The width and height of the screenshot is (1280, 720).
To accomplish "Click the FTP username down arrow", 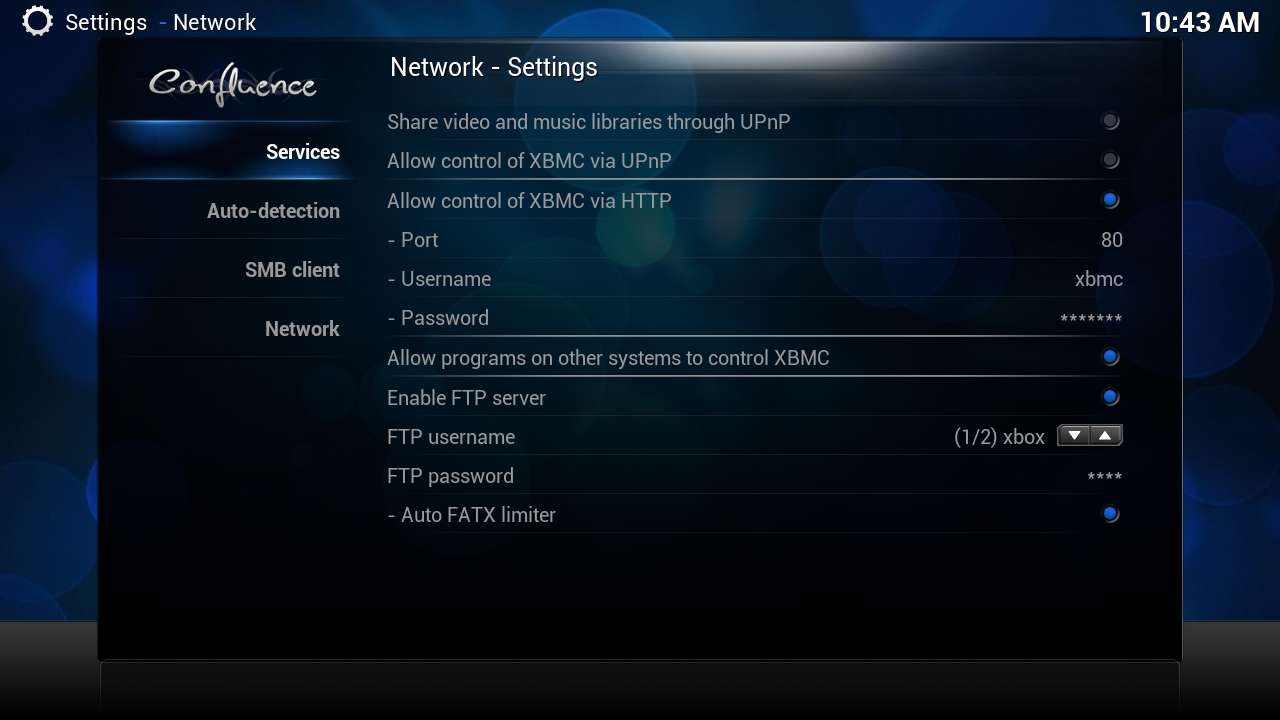I will (x=1074, y=435).
